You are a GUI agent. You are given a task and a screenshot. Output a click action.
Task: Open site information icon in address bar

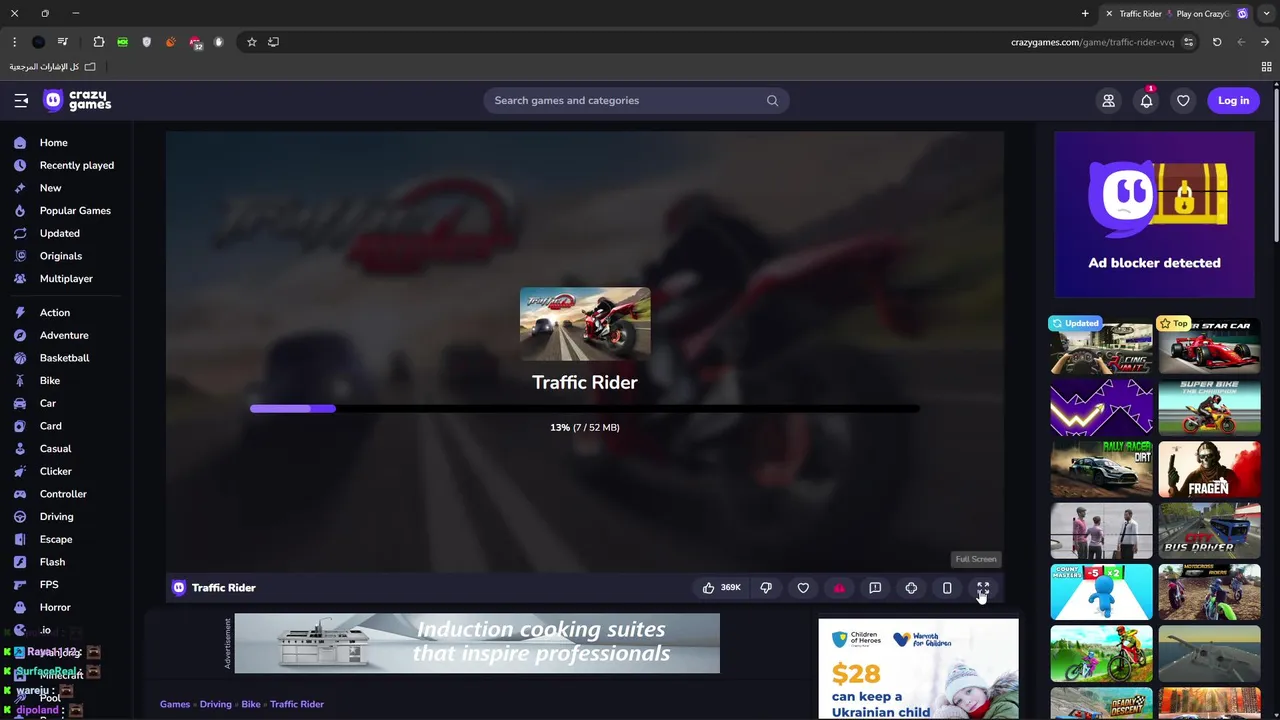pos(1188,42)
